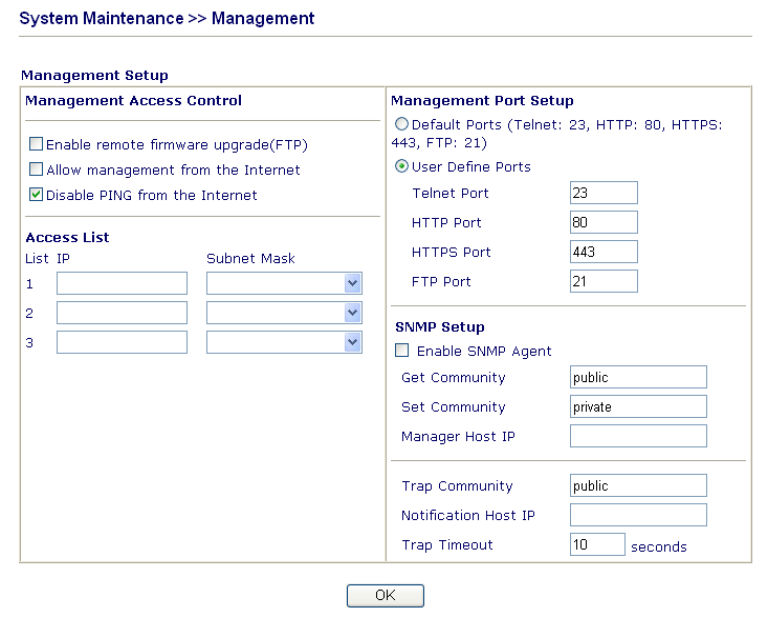Screen dimensions: 767x617
Task: Click the Telnet Port input field
Action: coord(603,193)
